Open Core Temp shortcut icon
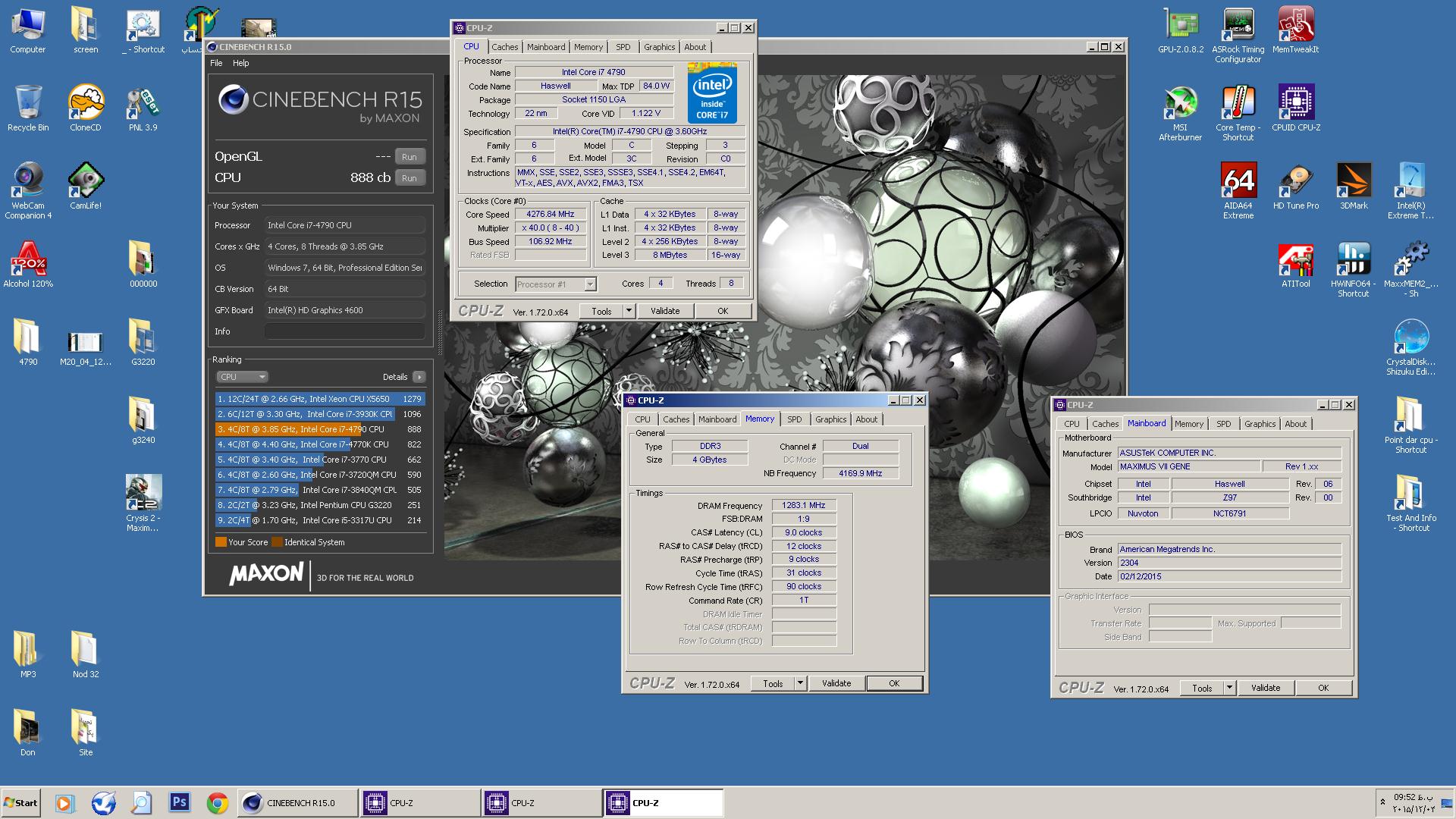1456x819 pixels. (x=1238, y=113)
